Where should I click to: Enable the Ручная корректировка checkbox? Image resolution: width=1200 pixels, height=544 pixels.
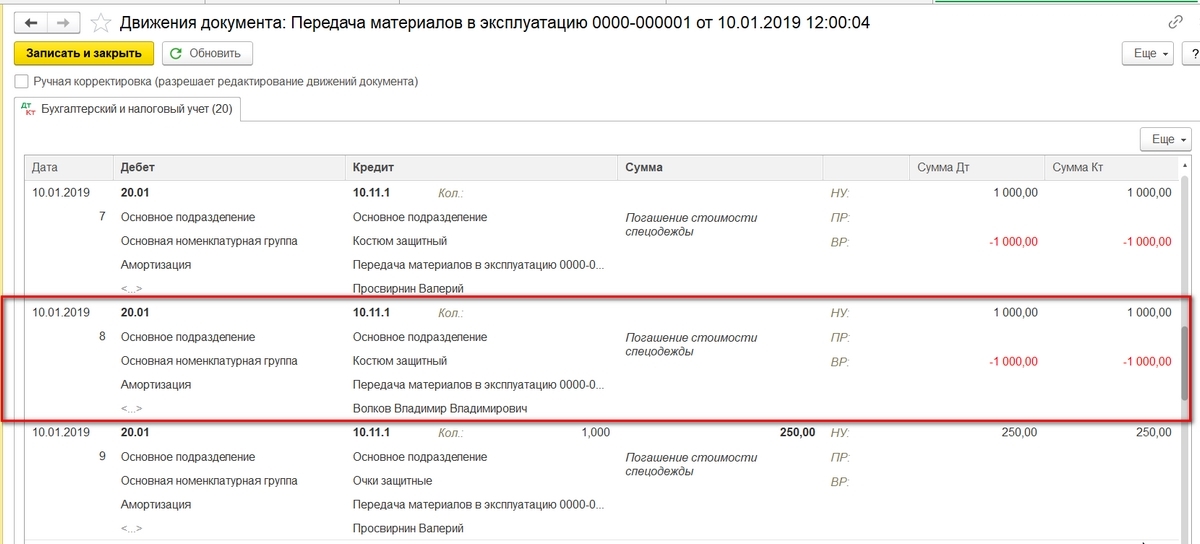click(21, 81)
